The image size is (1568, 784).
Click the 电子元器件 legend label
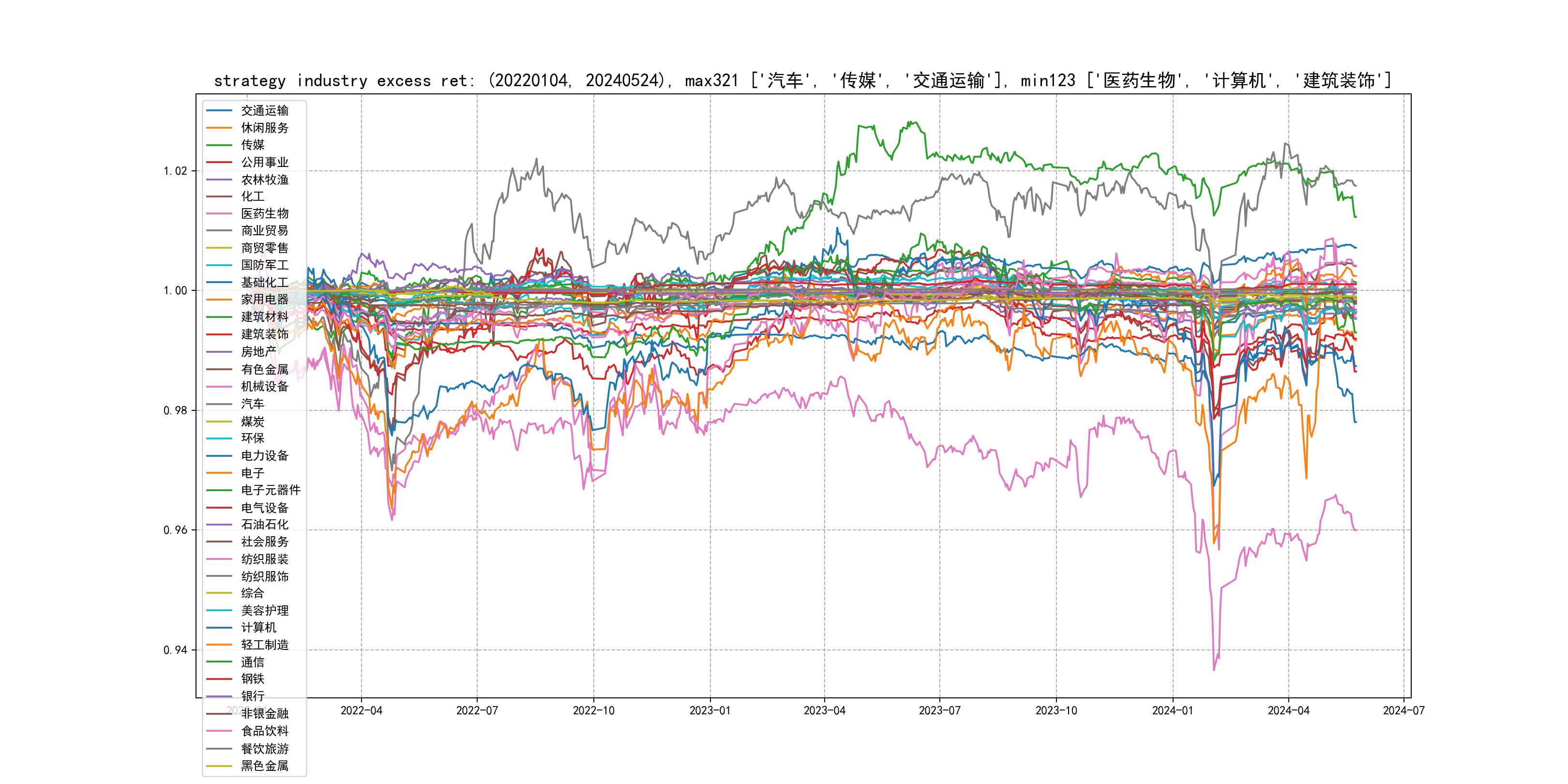click(x=270, y=490)
